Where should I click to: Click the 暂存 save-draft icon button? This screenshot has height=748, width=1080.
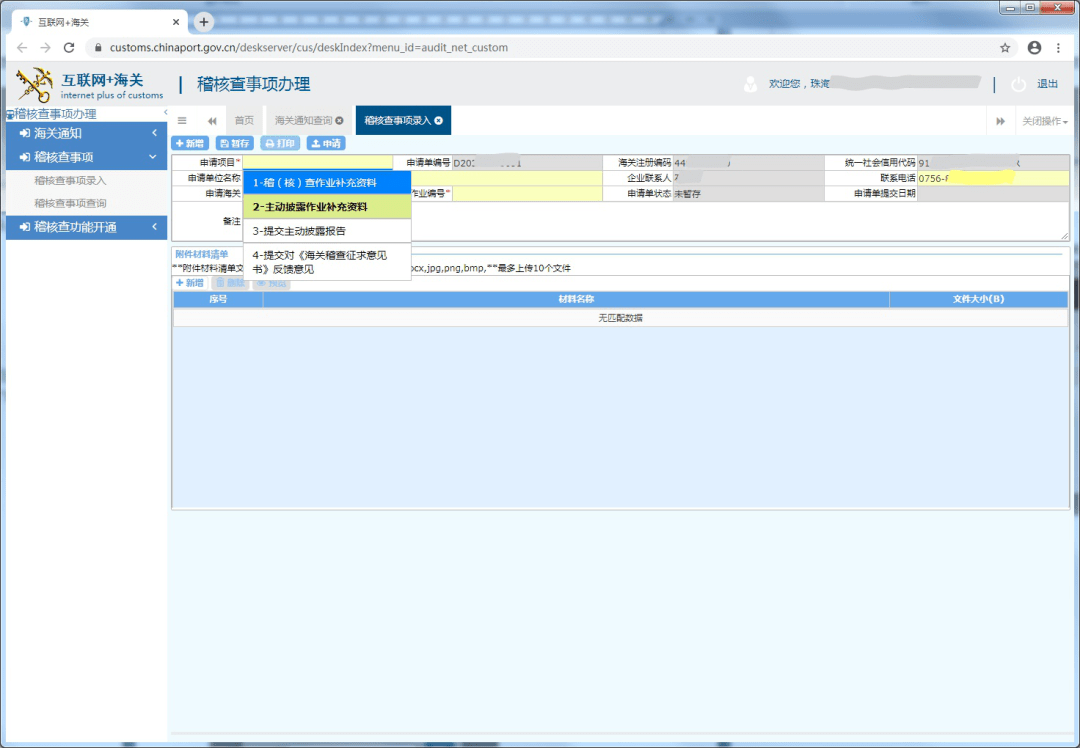(234, 142)
